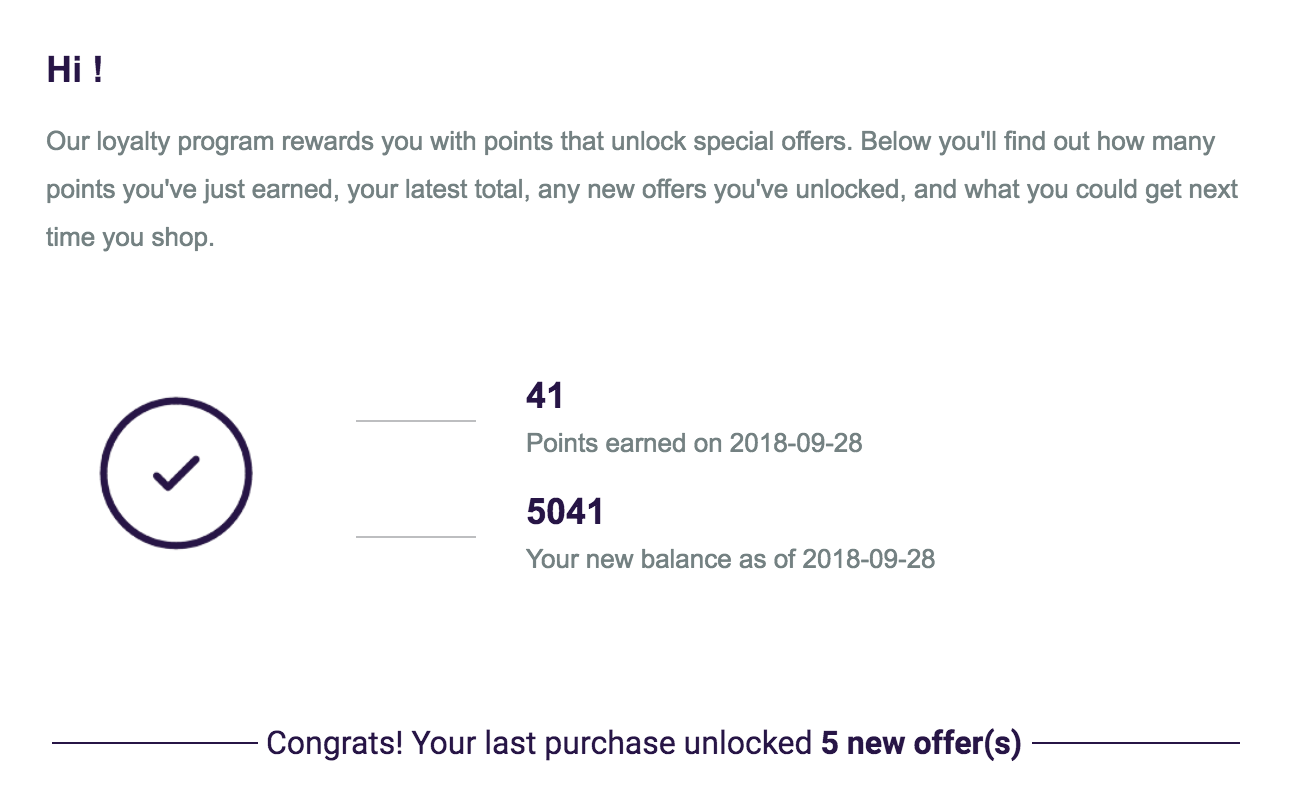Click the 41 points earned number

pos(545,396)
